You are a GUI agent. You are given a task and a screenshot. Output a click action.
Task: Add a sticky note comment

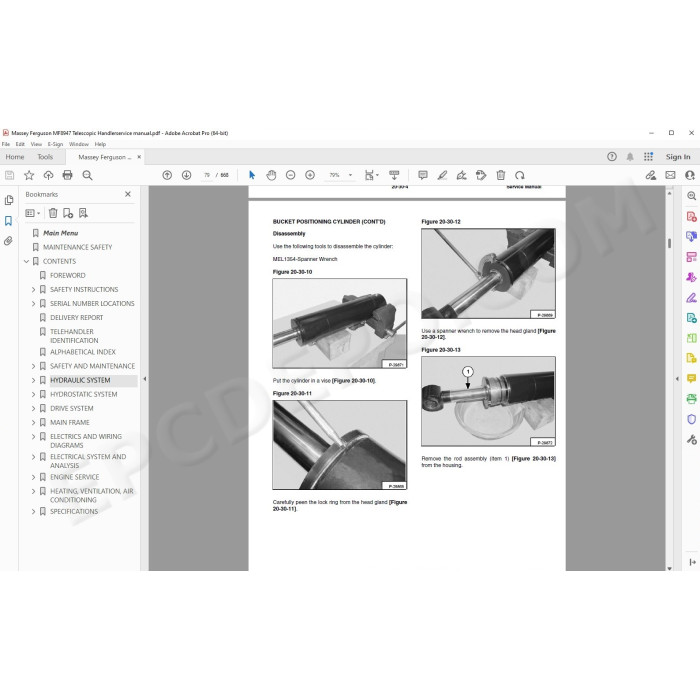click(x=423, y=175)
